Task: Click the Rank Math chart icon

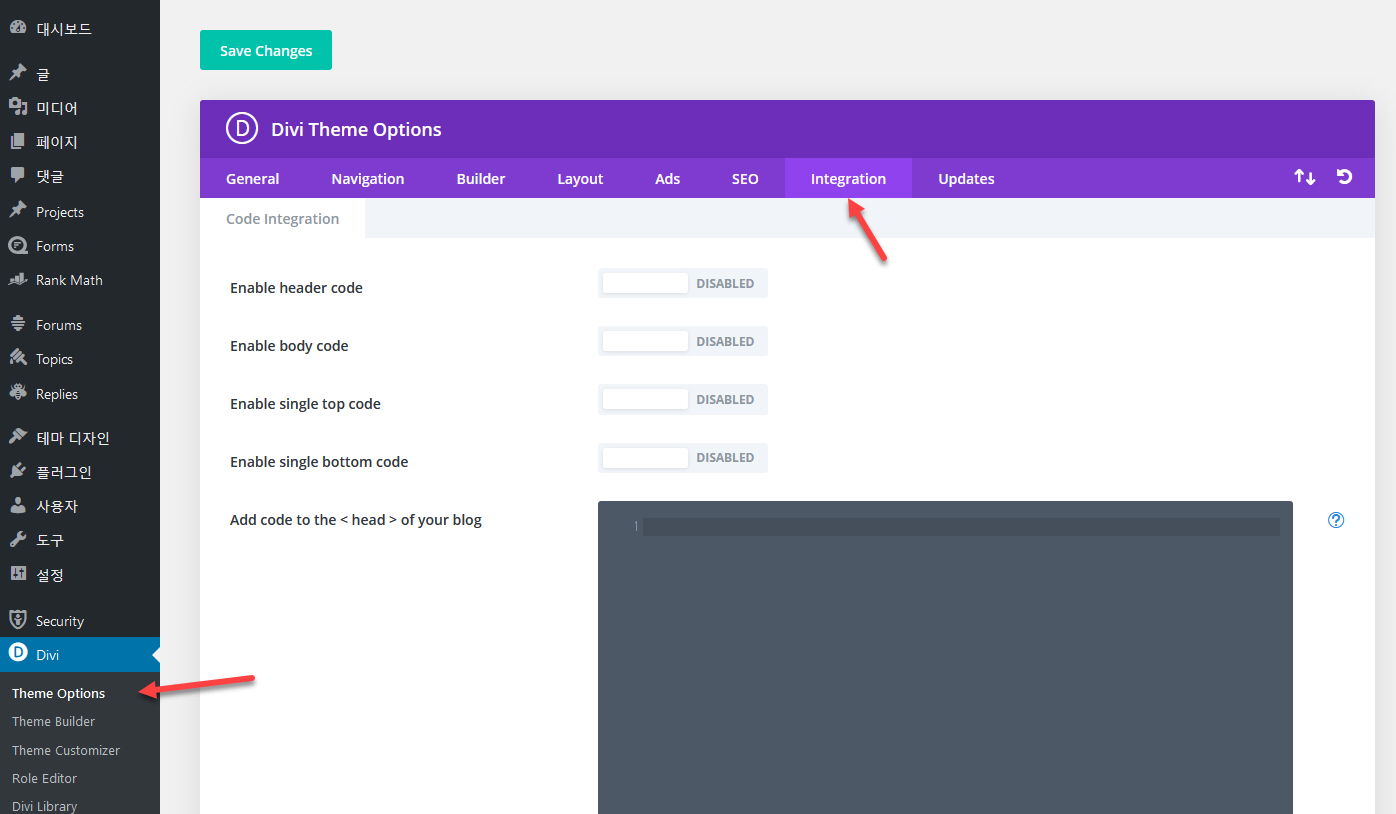Action: [x=18, y=279]
